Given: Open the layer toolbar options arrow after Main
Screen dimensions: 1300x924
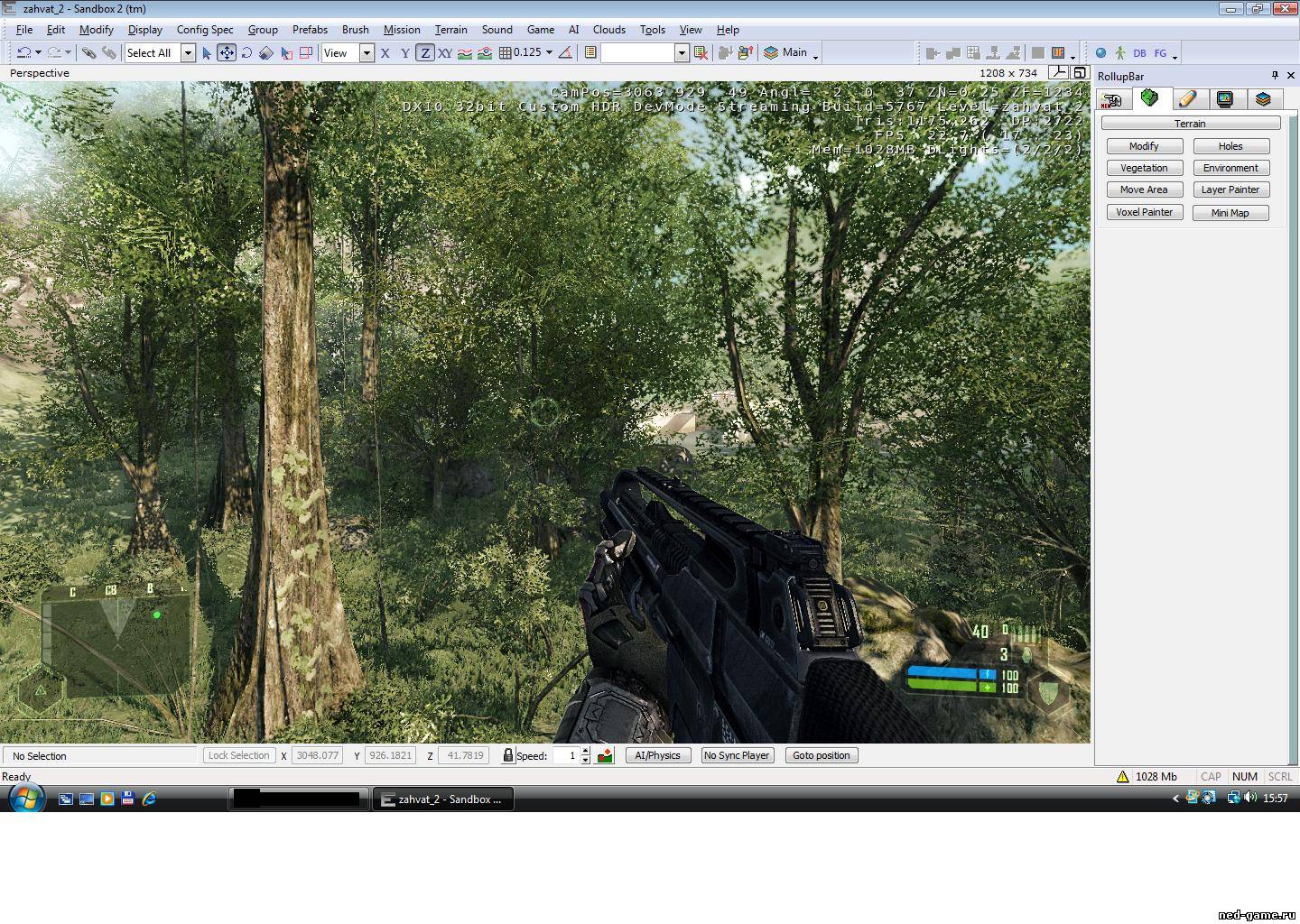Looking at the screenshot, I should coord(815,57).
